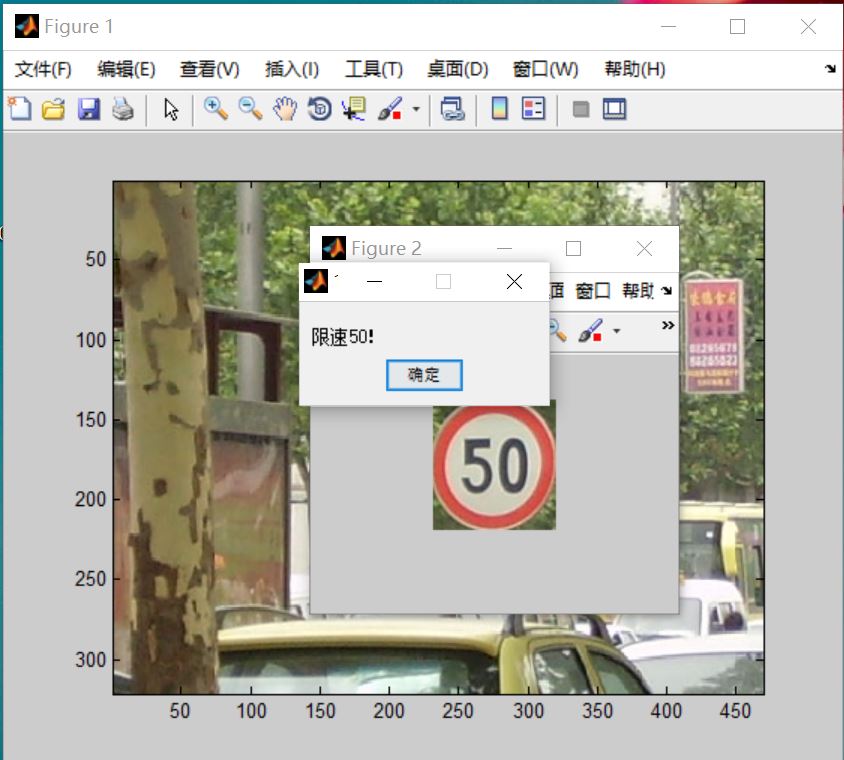Open the 查看(V) menu

point(209,69)
